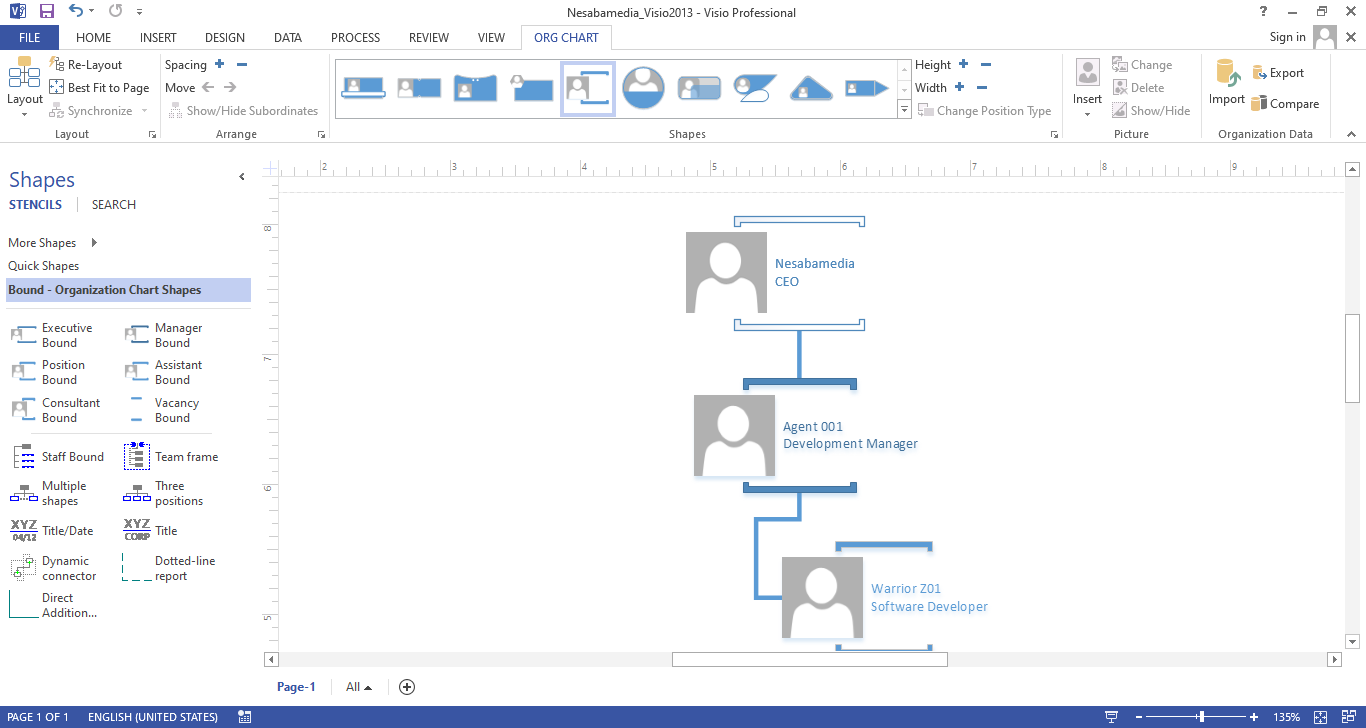Toggle fit page to window button

1320,717
